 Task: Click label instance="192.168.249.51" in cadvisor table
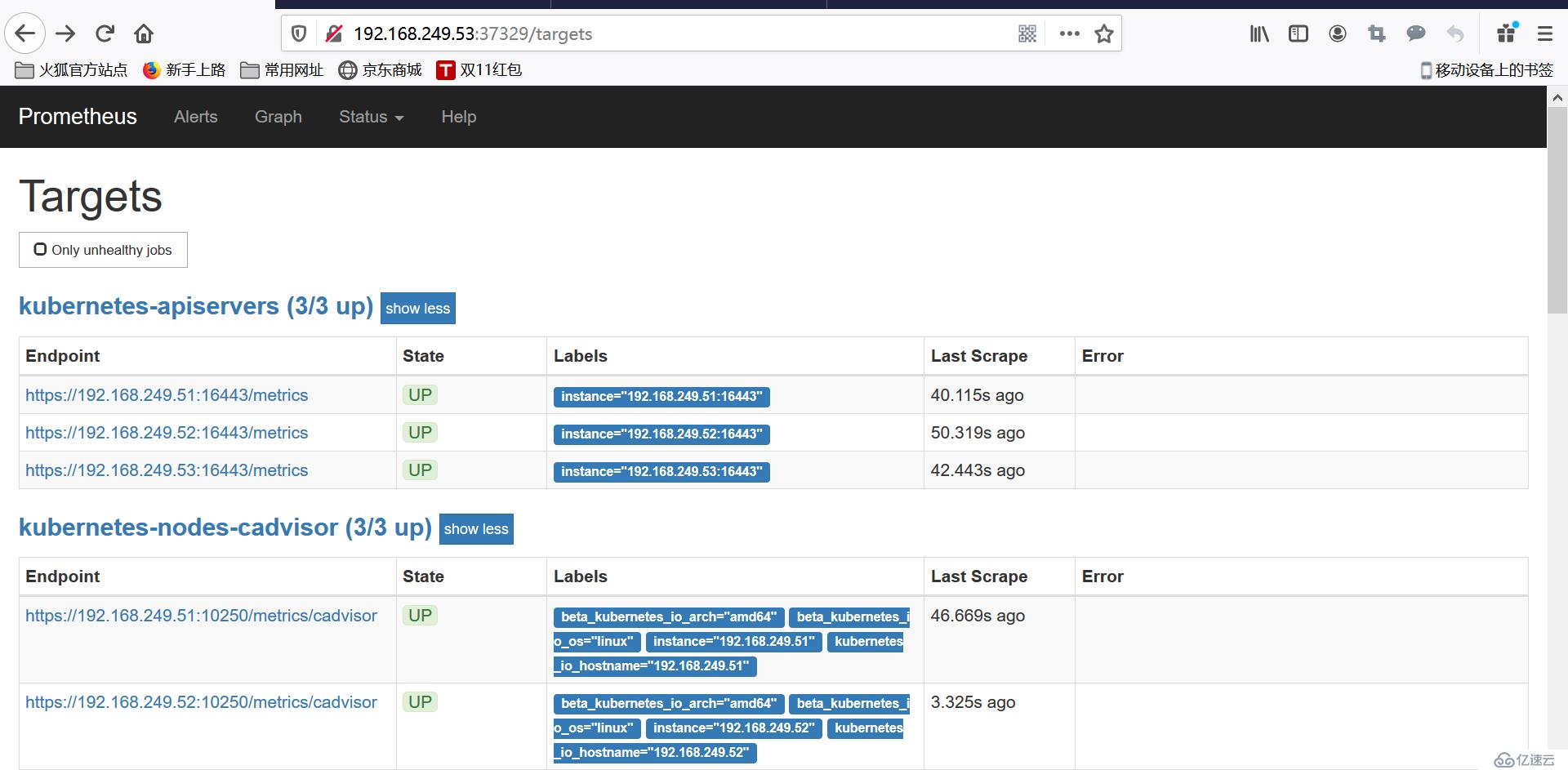(x=733, y=642)
